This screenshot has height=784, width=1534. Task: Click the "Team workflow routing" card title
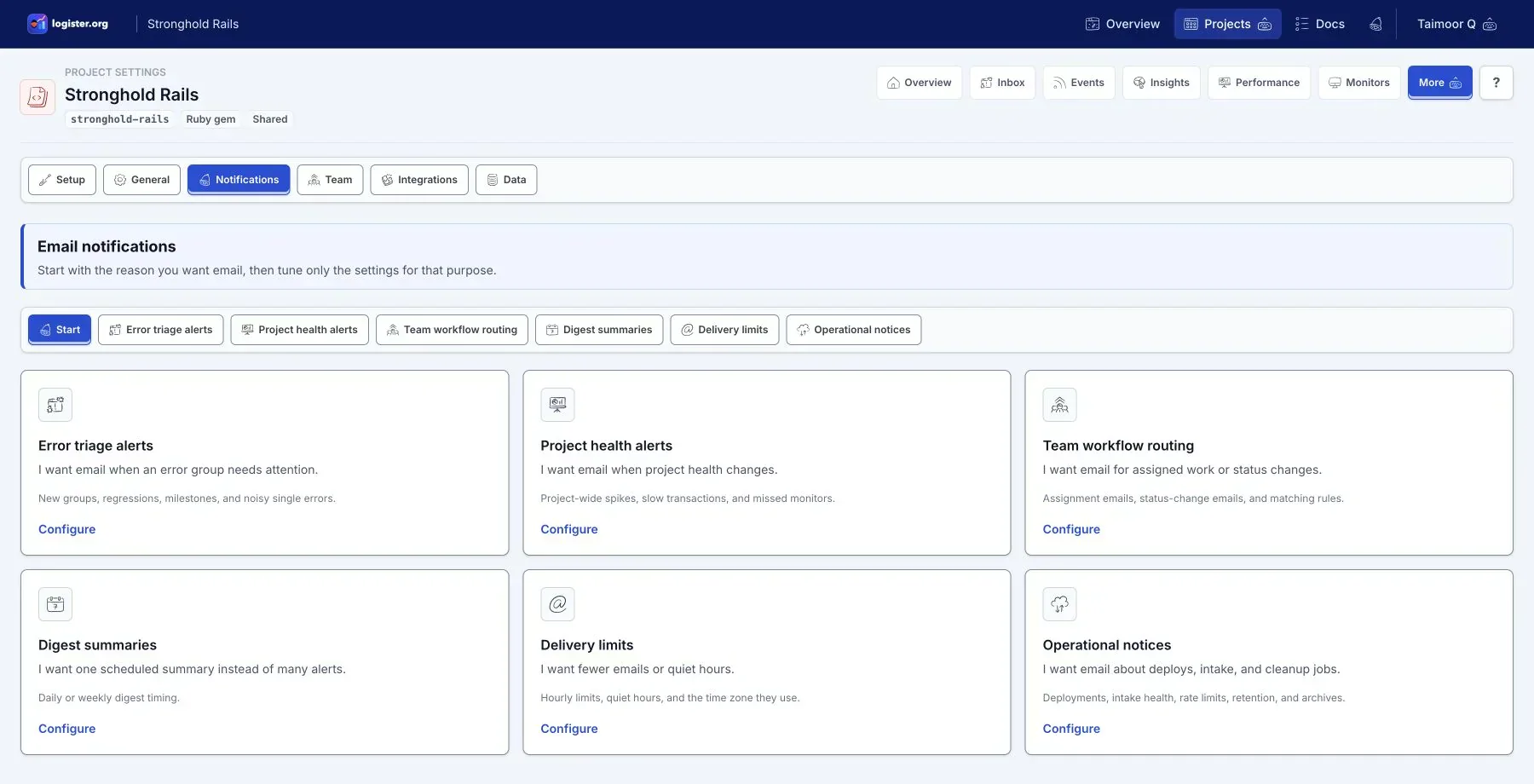point(1118,446)
